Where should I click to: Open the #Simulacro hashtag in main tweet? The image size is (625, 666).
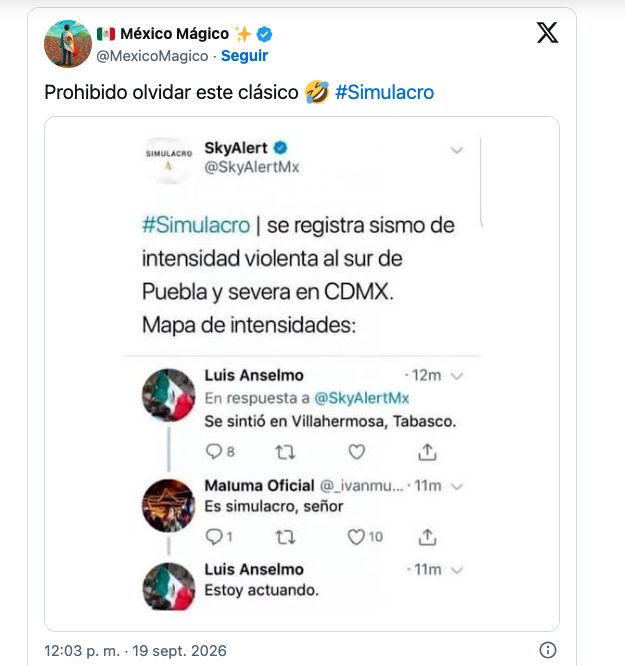(385, 92)
